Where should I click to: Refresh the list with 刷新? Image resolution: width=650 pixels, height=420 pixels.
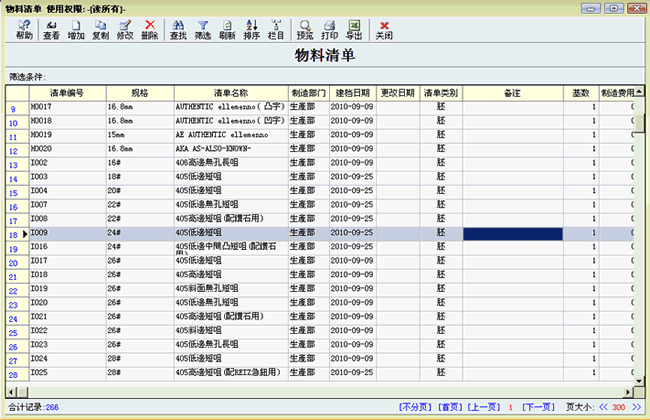pyautogui.click(x=227, y=30)
